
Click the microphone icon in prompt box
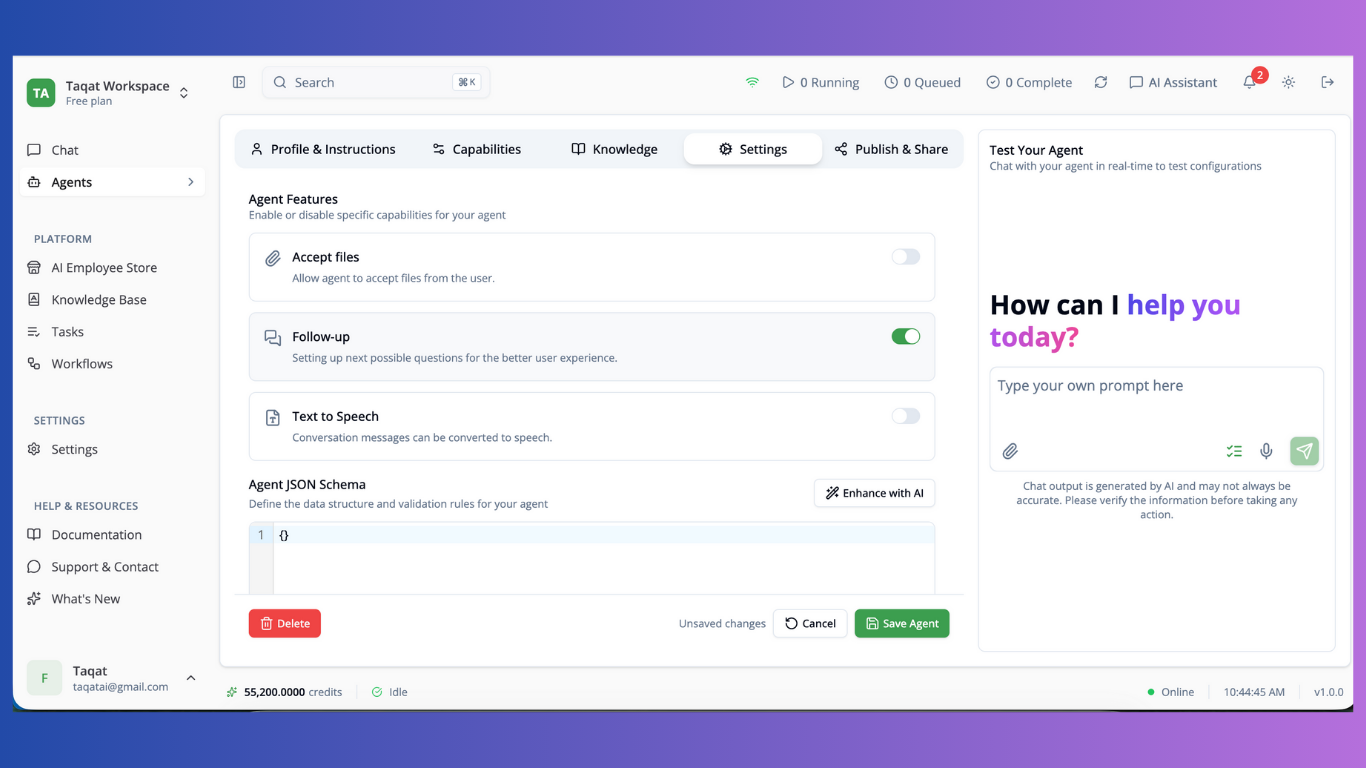click(x=1266, y=451)
